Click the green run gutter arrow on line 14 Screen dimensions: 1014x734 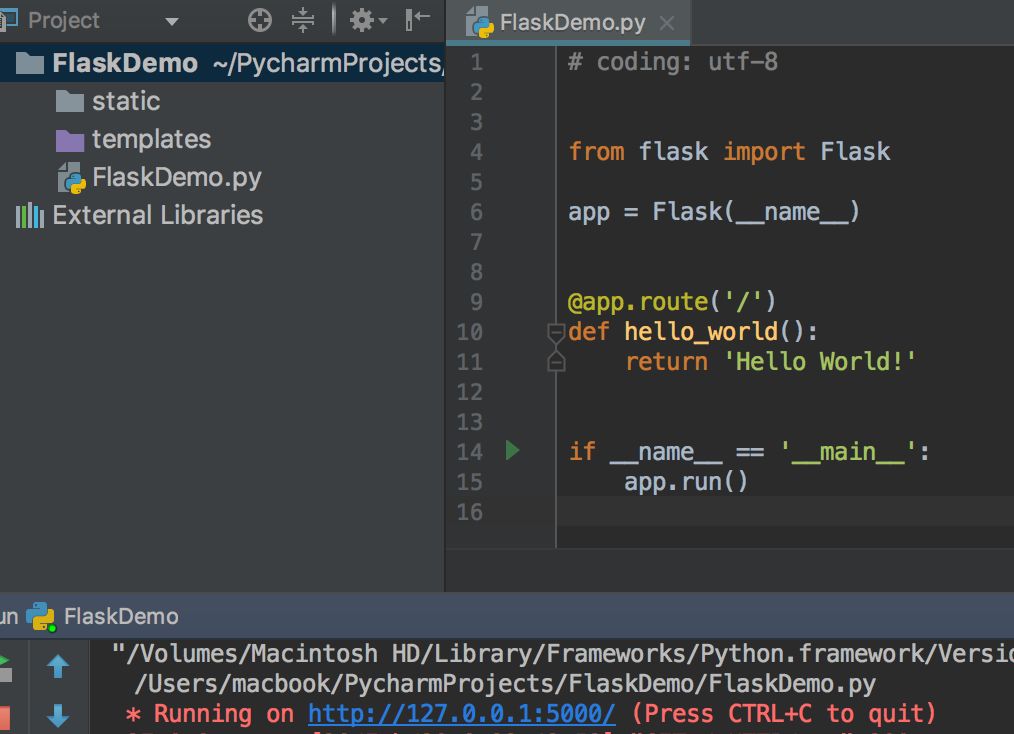pyautogui.click(x=512, y=450)
